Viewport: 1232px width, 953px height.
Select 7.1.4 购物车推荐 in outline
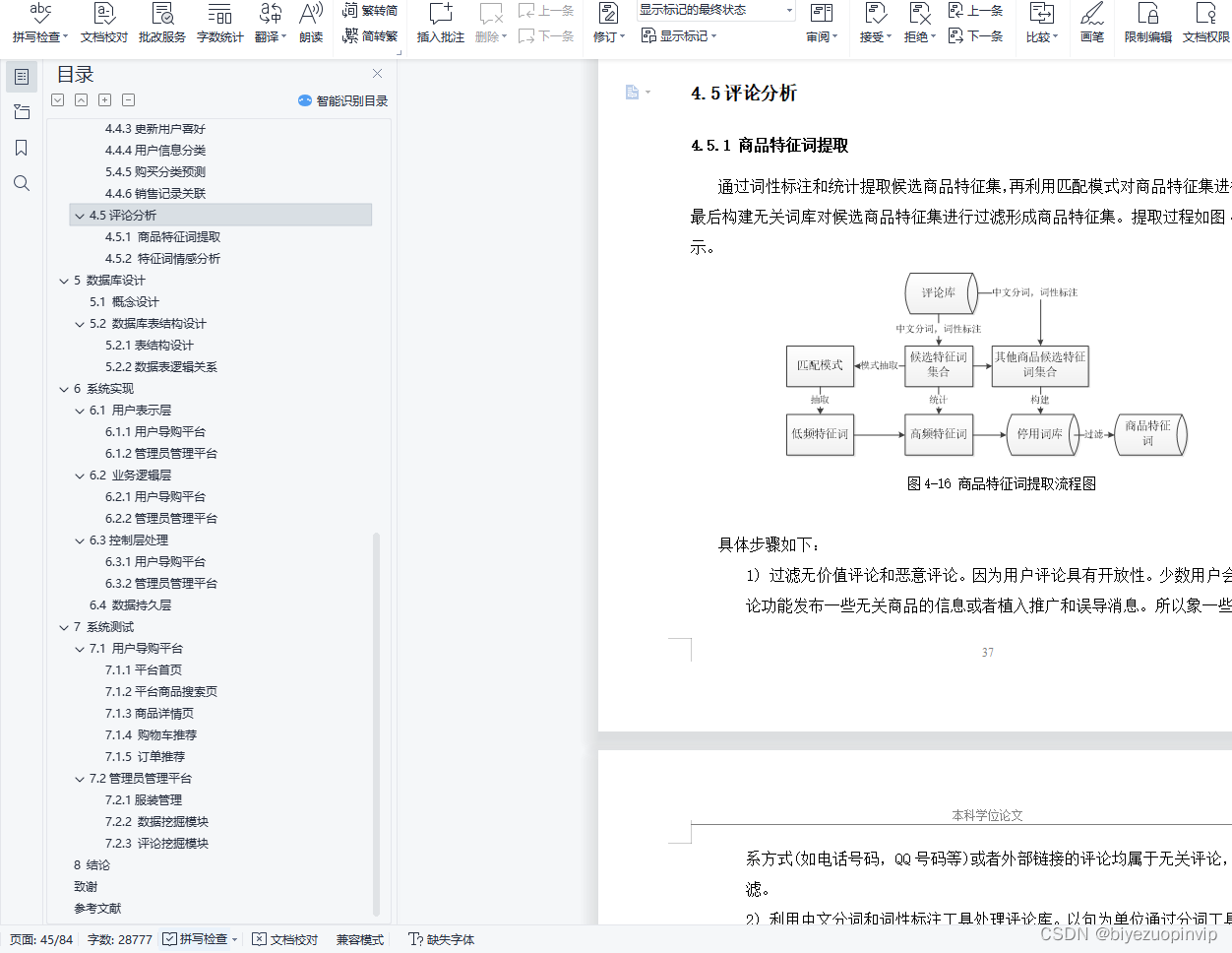(152, 735)
